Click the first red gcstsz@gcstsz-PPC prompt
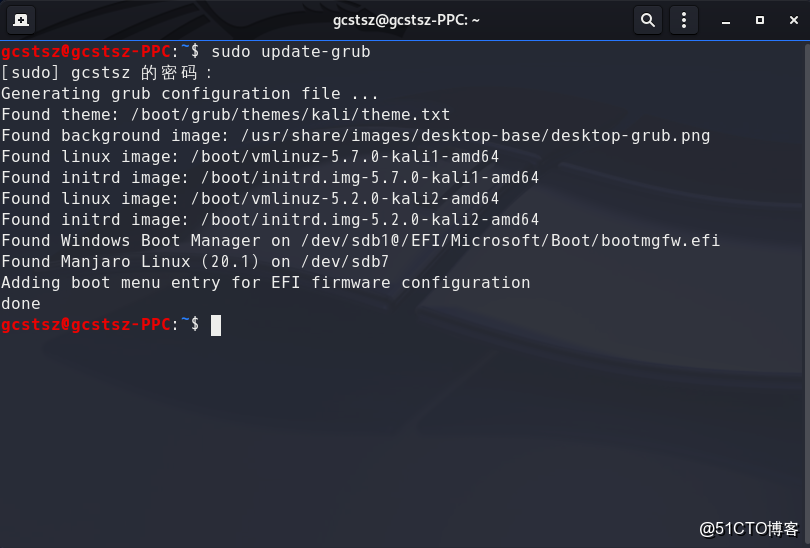Screen dimensions: 810x548 (86, 52)
